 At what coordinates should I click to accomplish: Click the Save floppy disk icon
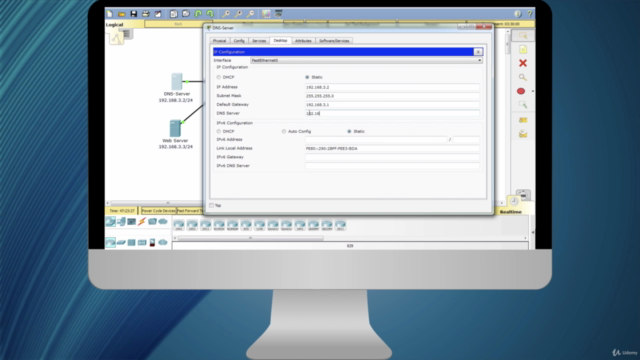point(133,14)
